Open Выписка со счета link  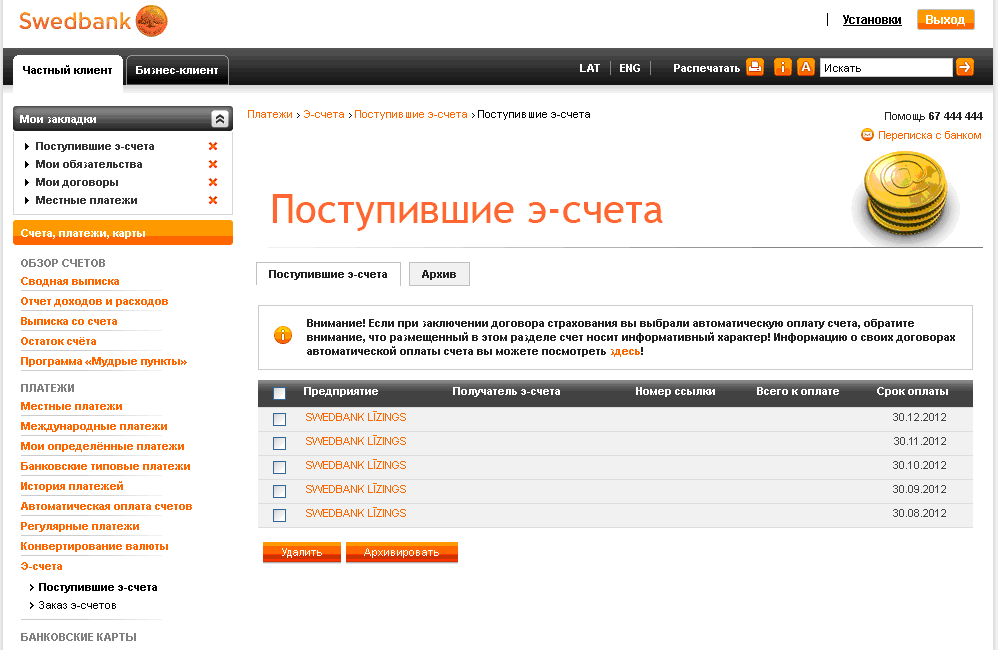coord(69,321)
